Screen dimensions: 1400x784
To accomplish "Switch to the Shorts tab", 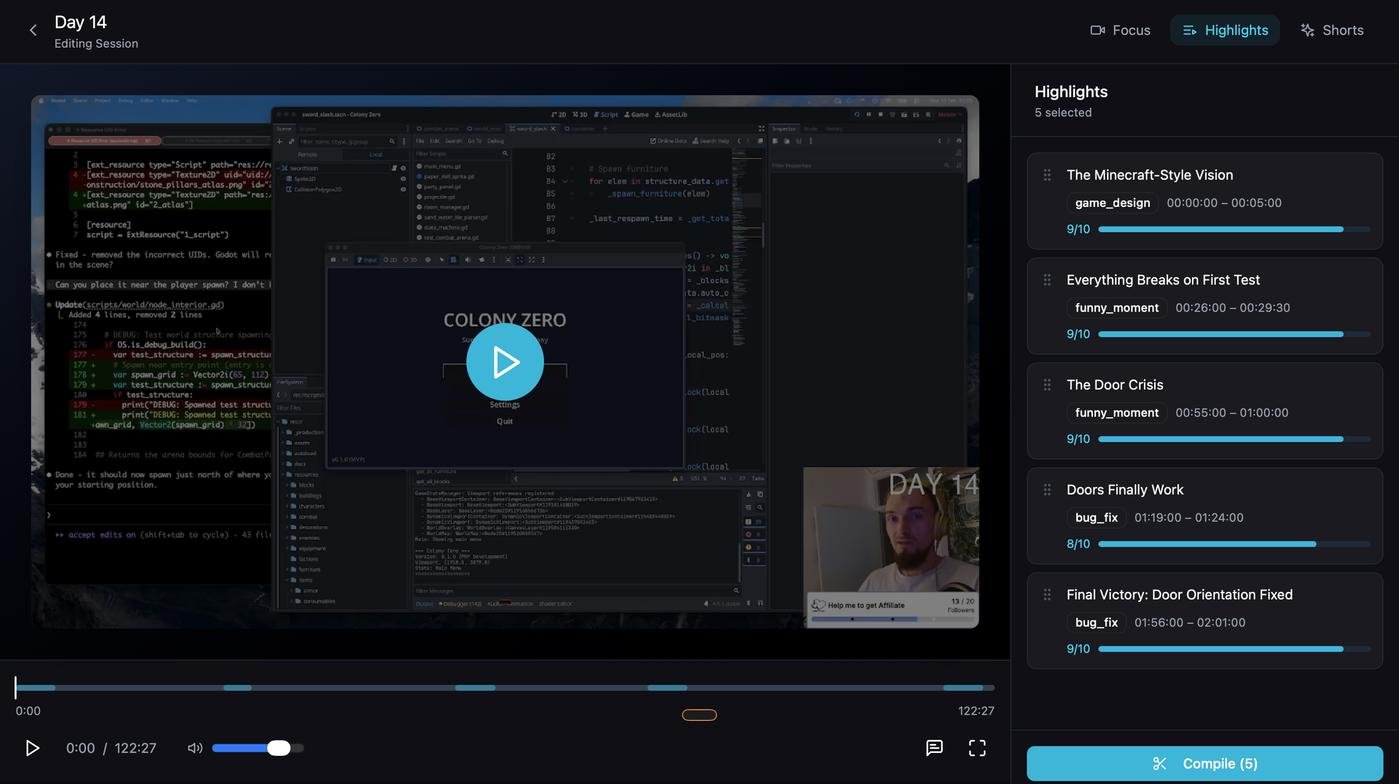I will coord(1332,30).
